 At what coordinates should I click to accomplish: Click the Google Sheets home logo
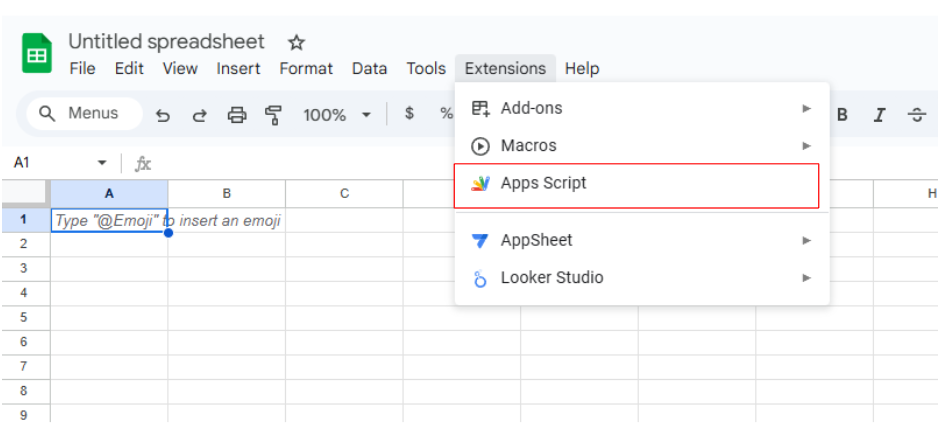pos(37,54)
